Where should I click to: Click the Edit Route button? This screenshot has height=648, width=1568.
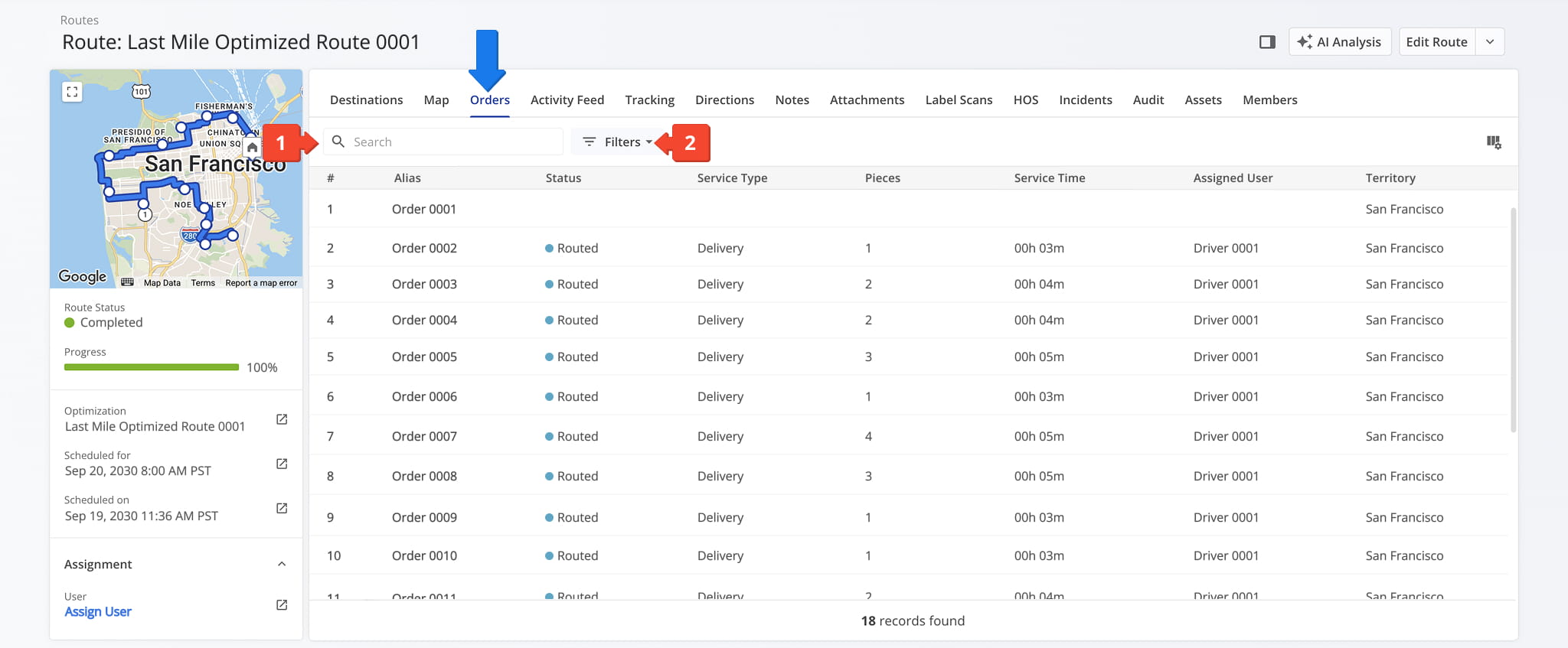[1437, 42]
